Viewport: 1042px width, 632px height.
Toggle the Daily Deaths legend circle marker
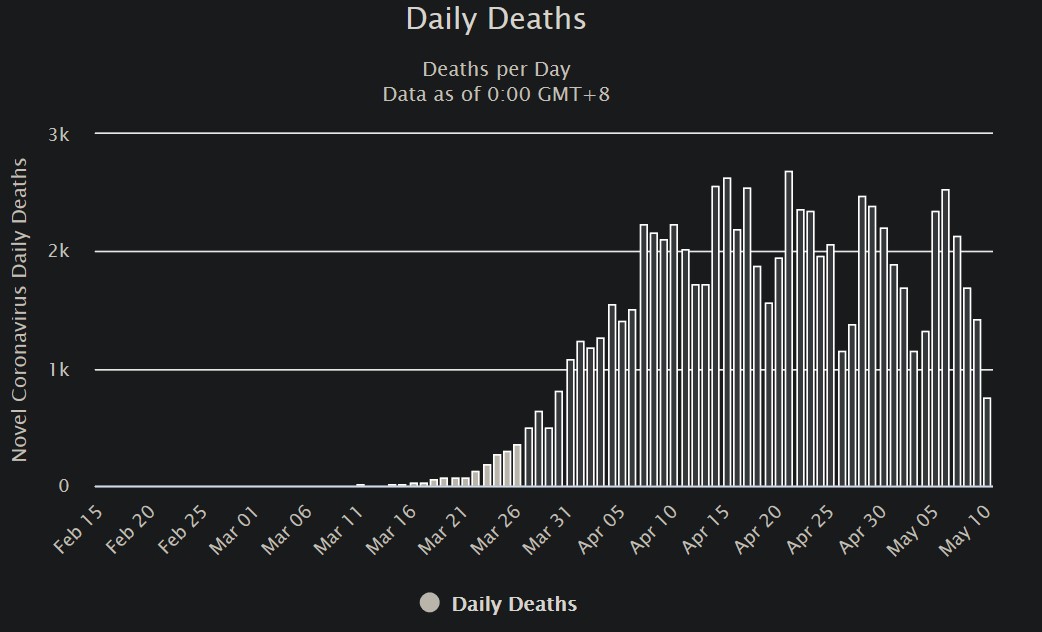point(430,603)
